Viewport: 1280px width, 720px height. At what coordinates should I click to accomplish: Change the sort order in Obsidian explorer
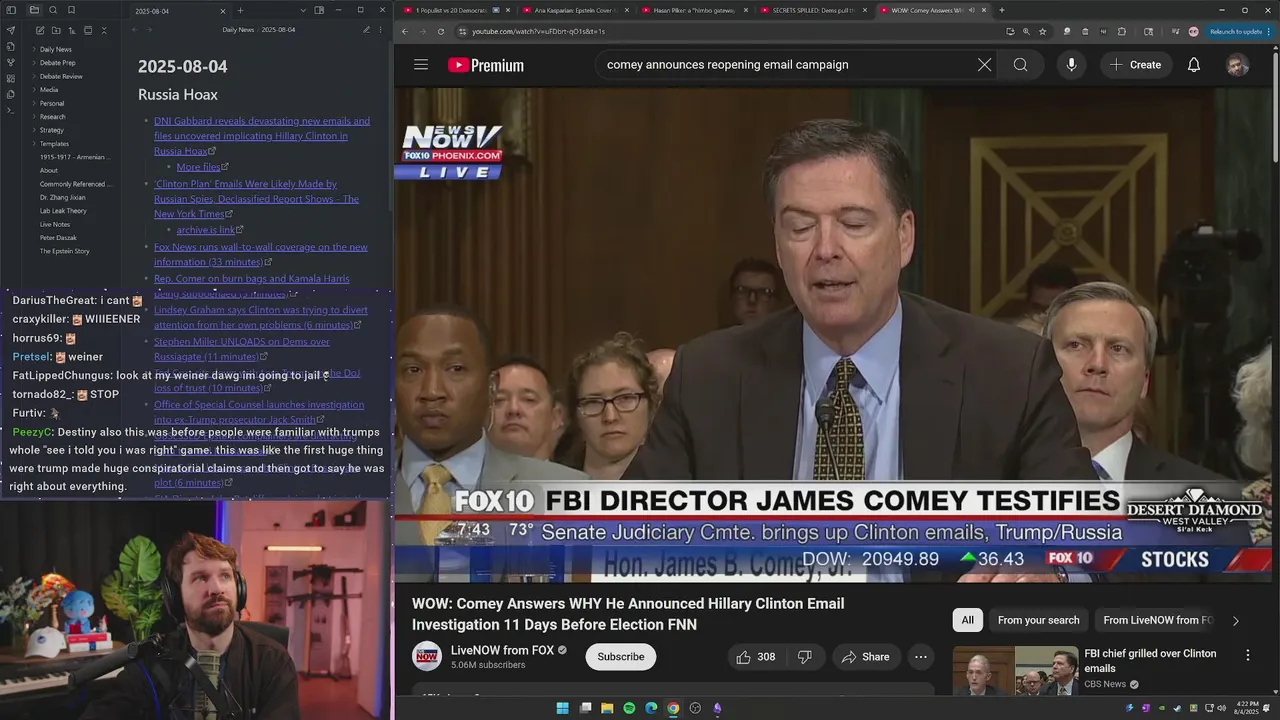pos(70,30)
